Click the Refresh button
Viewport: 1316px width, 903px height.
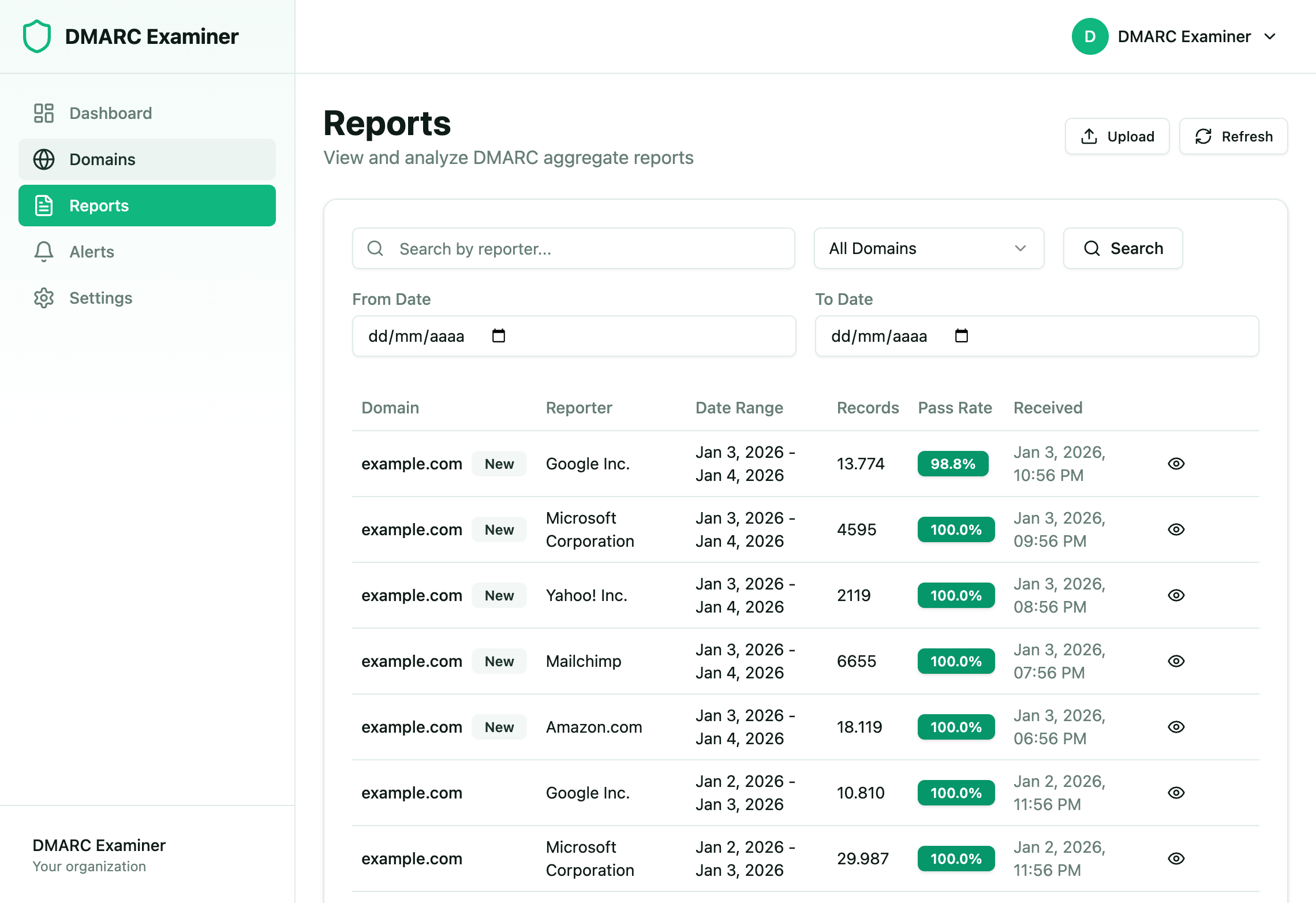(x=1233, y=136)
